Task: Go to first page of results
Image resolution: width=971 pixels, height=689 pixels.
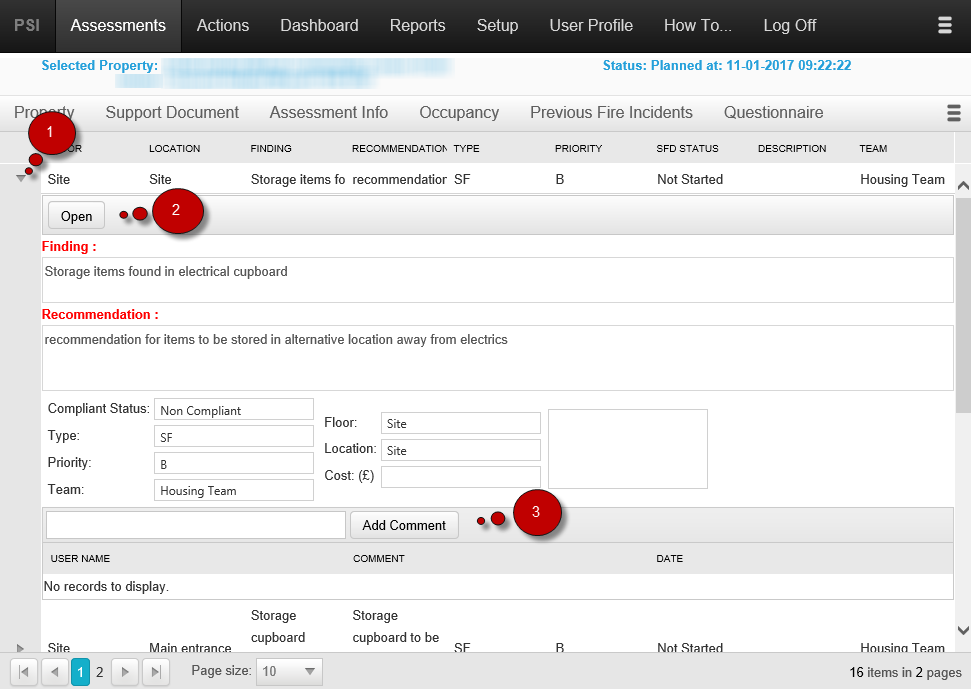Action: tap(24, 672)
